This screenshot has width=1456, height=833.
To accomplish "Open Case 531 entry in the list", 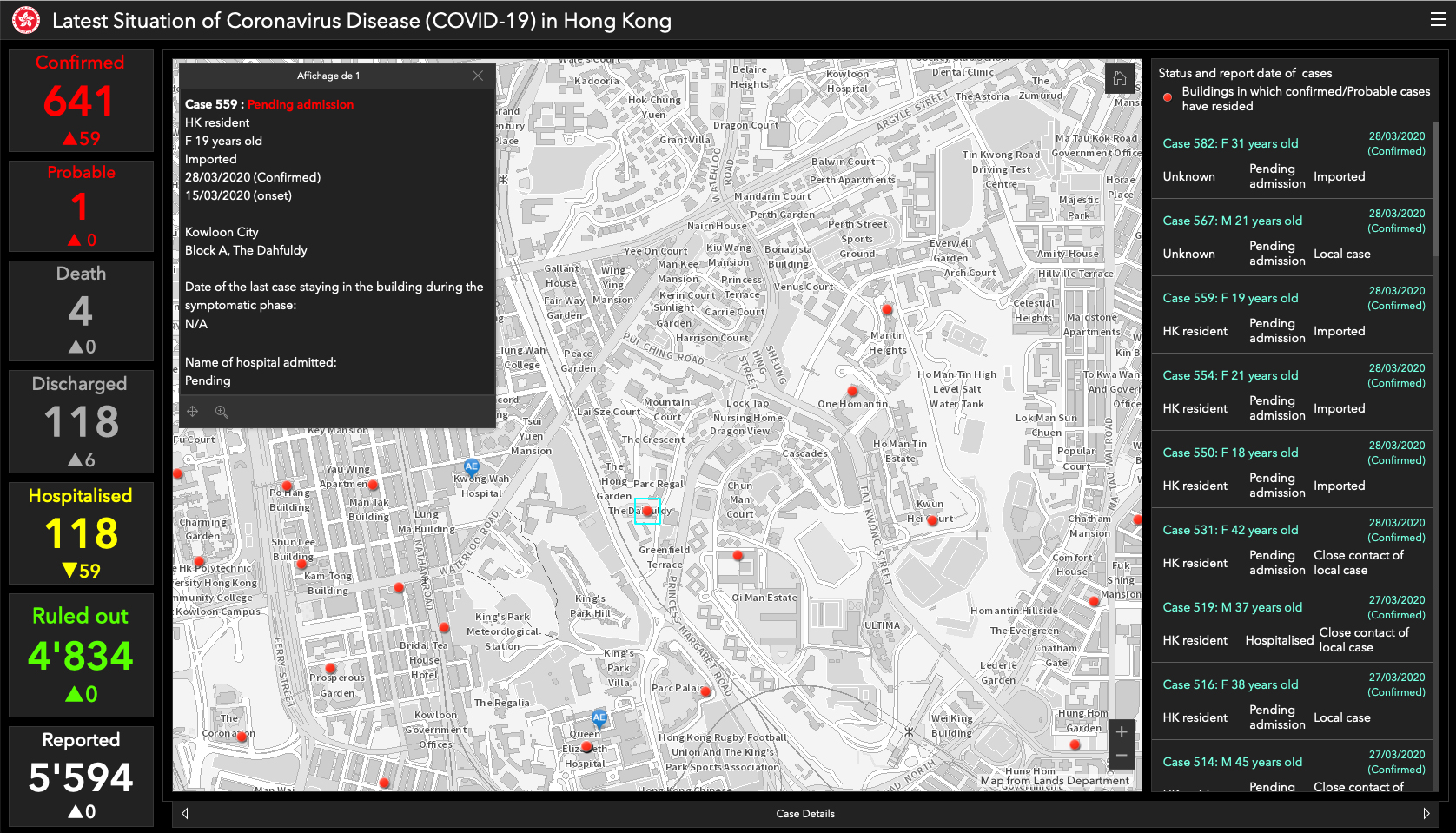I will point(1293,547).
